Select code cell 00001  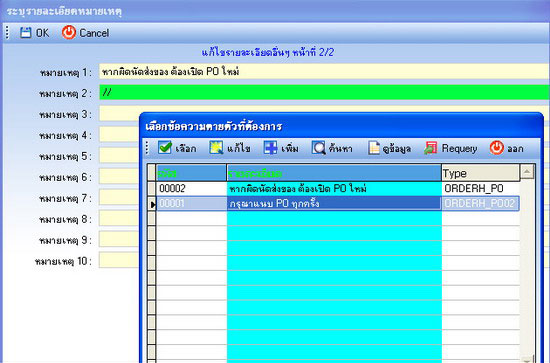[192, 203]
